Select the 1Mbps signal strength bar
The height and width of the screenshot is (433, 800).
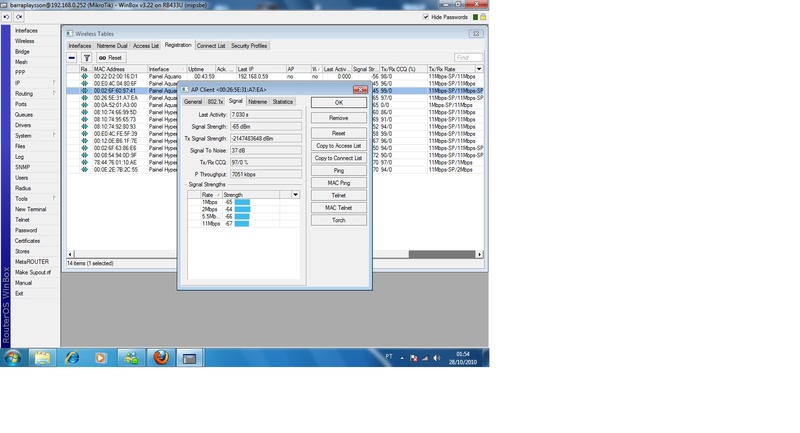pos(242,202)
